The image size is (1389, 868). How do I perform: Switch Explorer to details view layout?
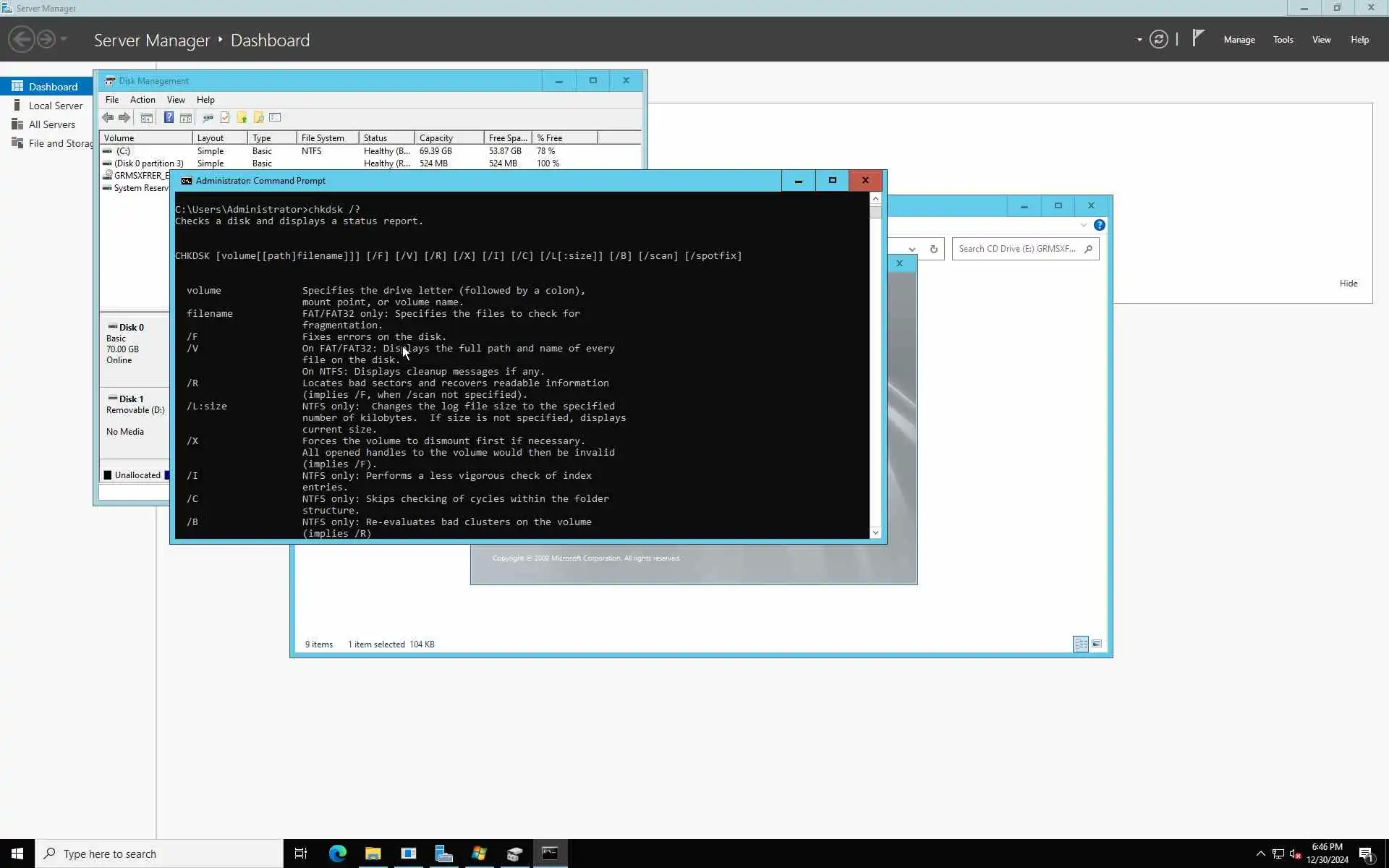1080,644
